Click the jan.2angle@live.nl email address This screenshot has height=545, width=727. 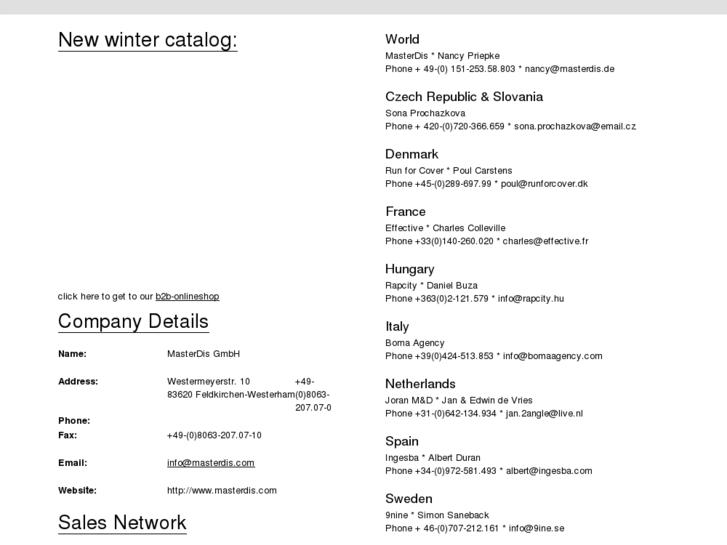pos(544,413)
